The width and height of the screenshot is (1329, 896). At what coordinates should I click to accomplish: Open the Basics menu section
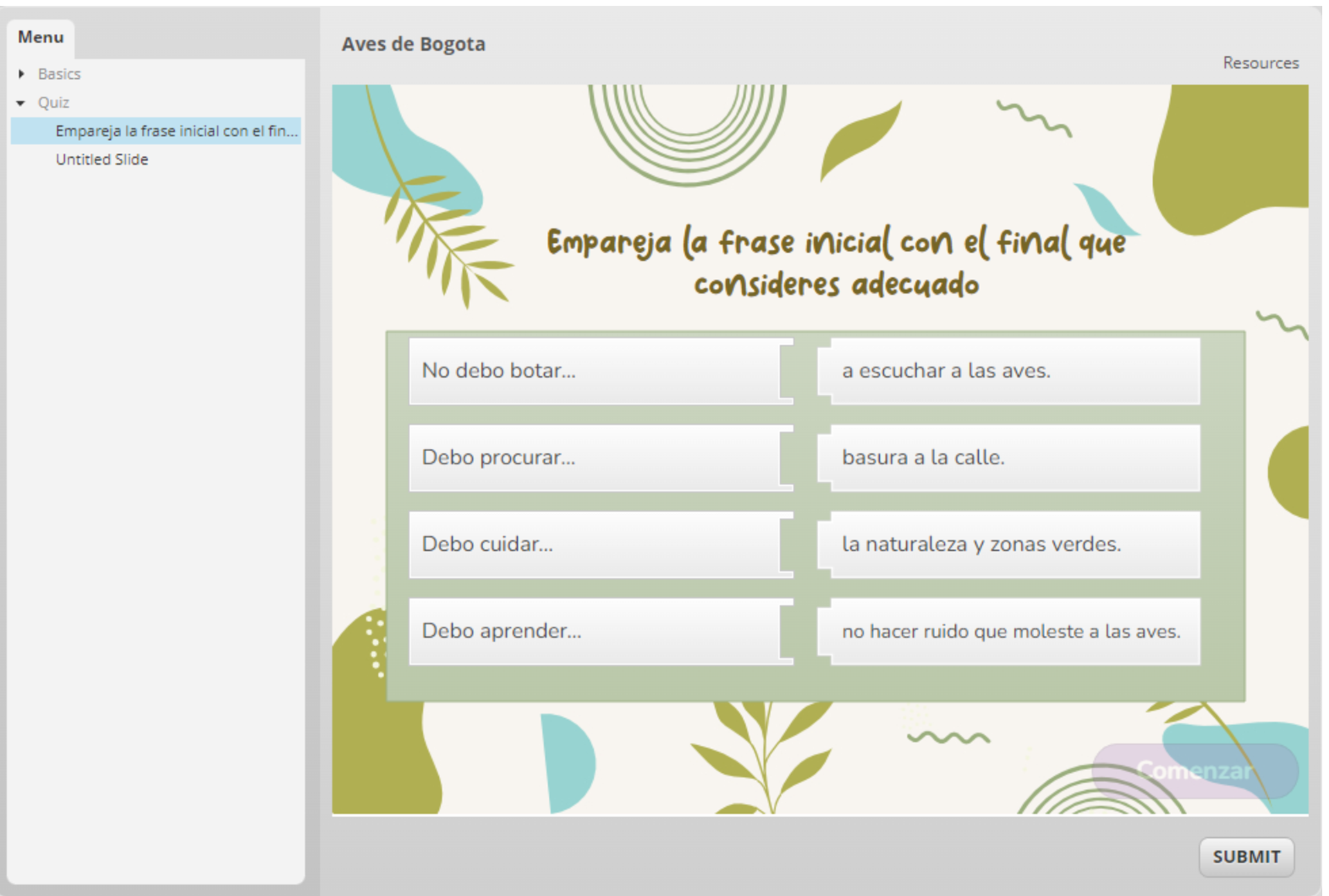[60, 73]
